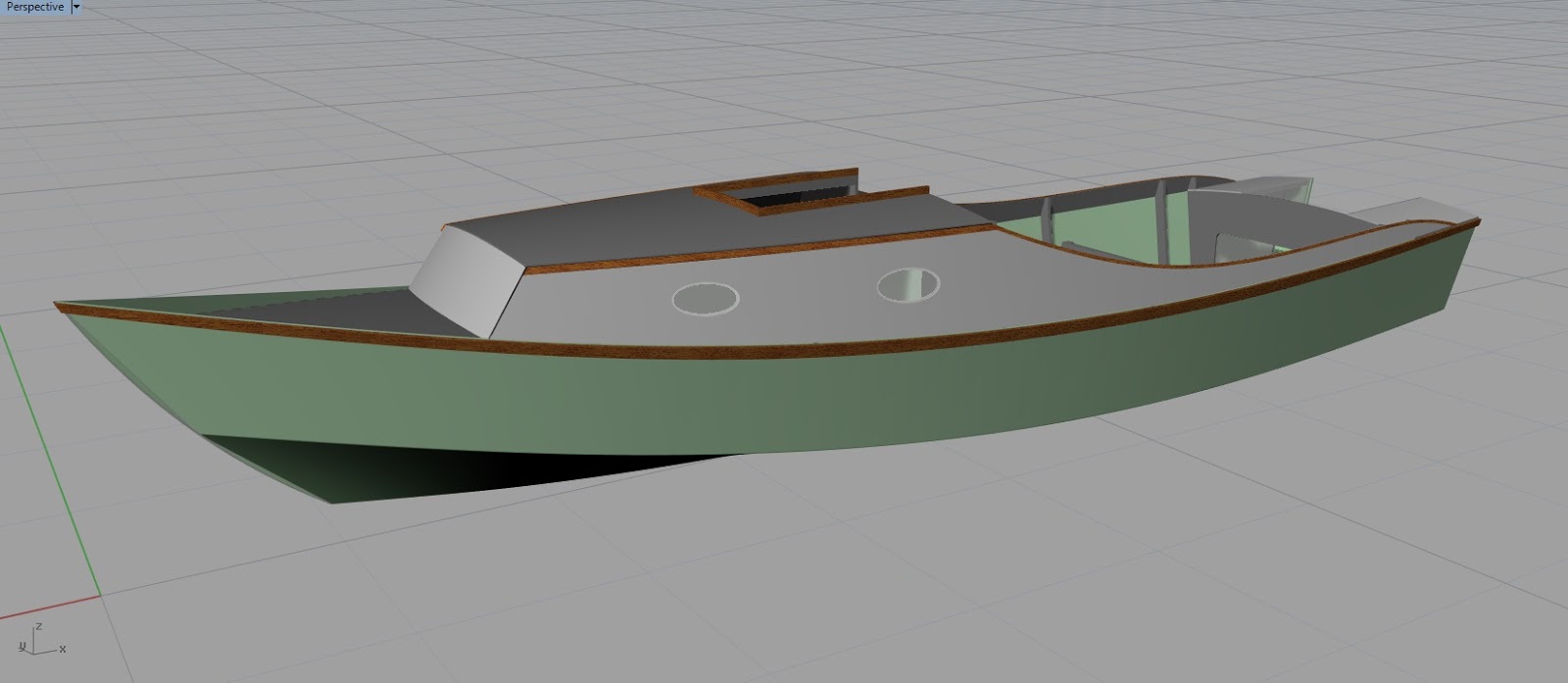
Task: Click the Perspective viewport title label
Action: pos(35,7)
